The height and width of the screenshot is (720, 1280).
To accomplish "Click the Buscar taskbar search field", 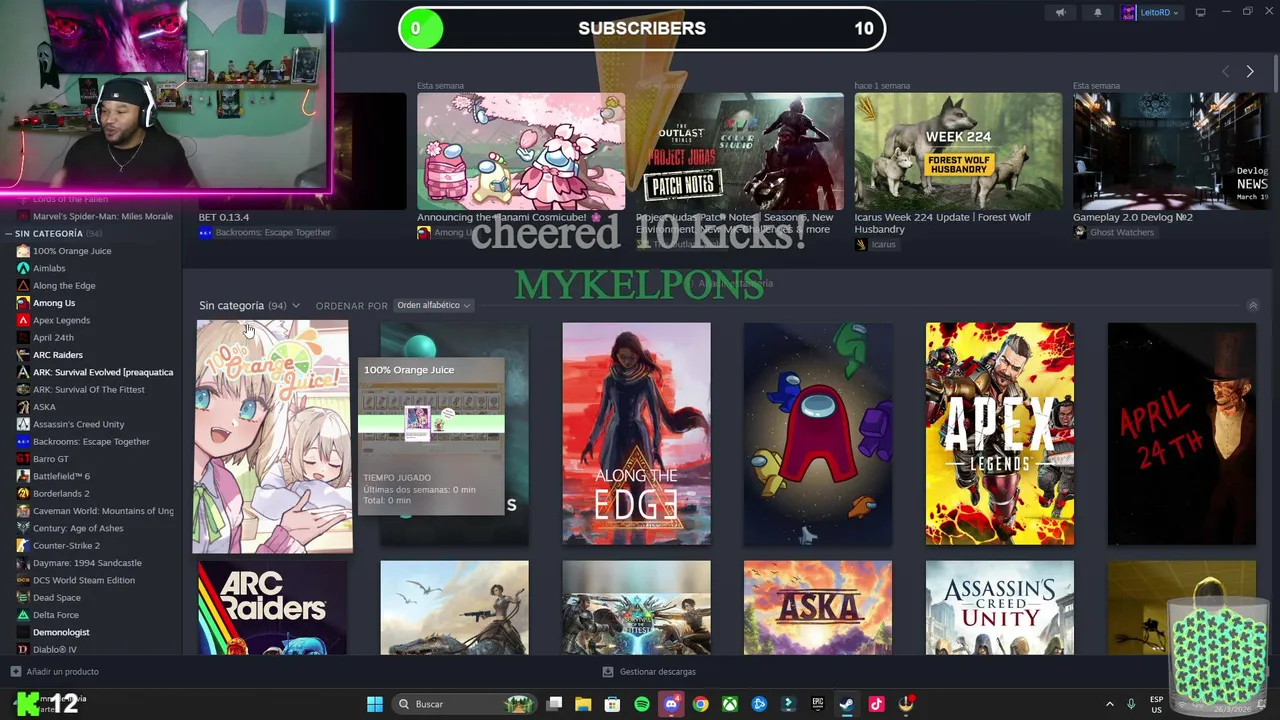I will (x=463, y=704).
